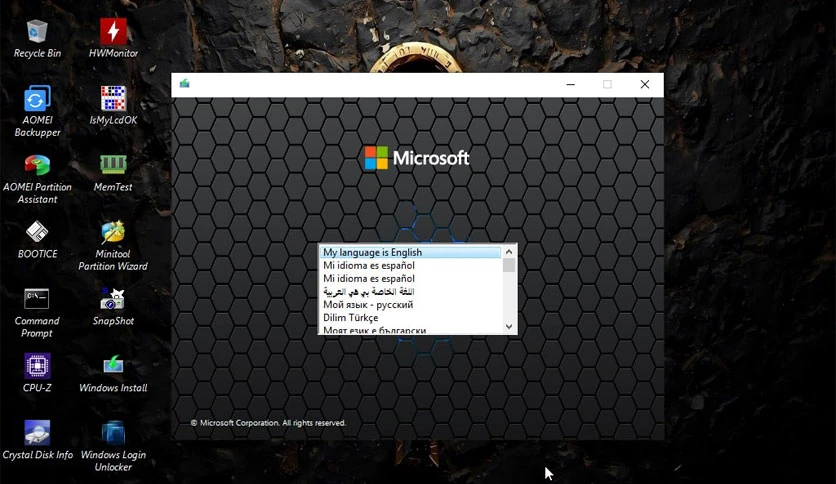The width and height of the screenshot is (836, 484).
Task: Open the Recycle Bin desktop icon
Action: (x=37, y=38)
